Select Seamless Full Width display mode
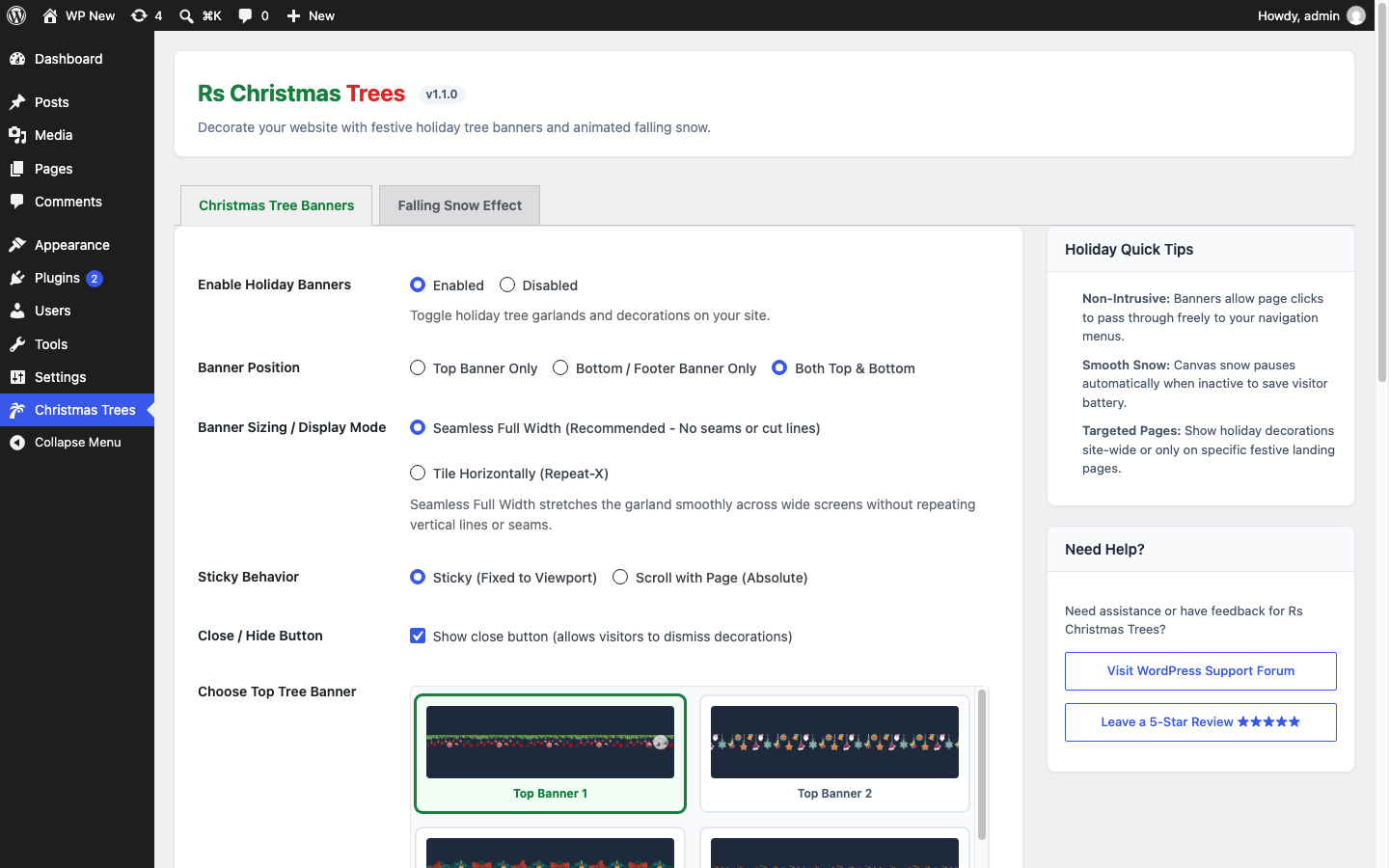The image size is (1389, 868). click(x=418, y=427)
